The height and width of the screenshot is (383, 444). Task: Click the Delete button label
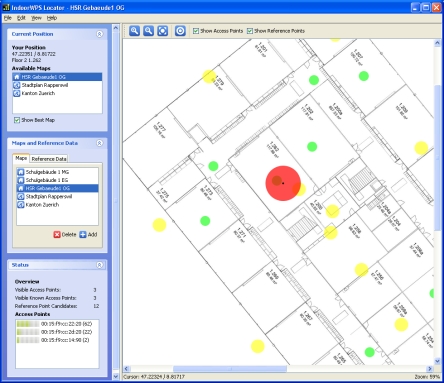click(69, 235)
